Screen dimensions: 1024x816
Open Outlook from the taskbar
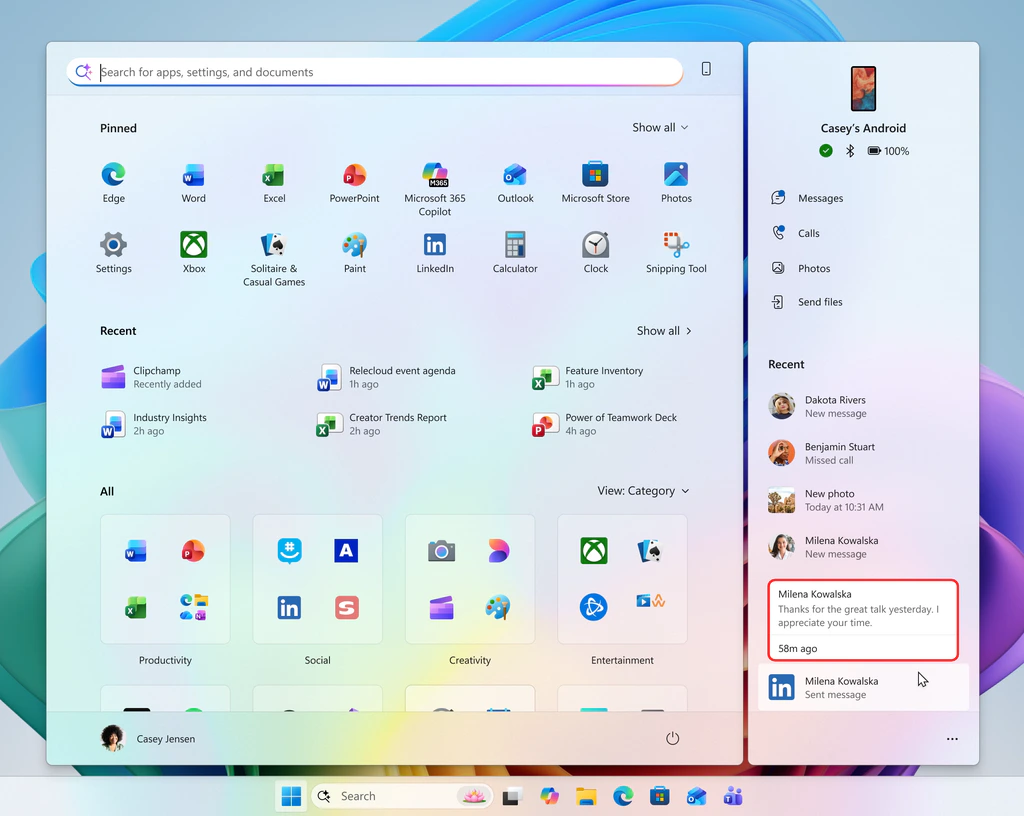[696, 796]
